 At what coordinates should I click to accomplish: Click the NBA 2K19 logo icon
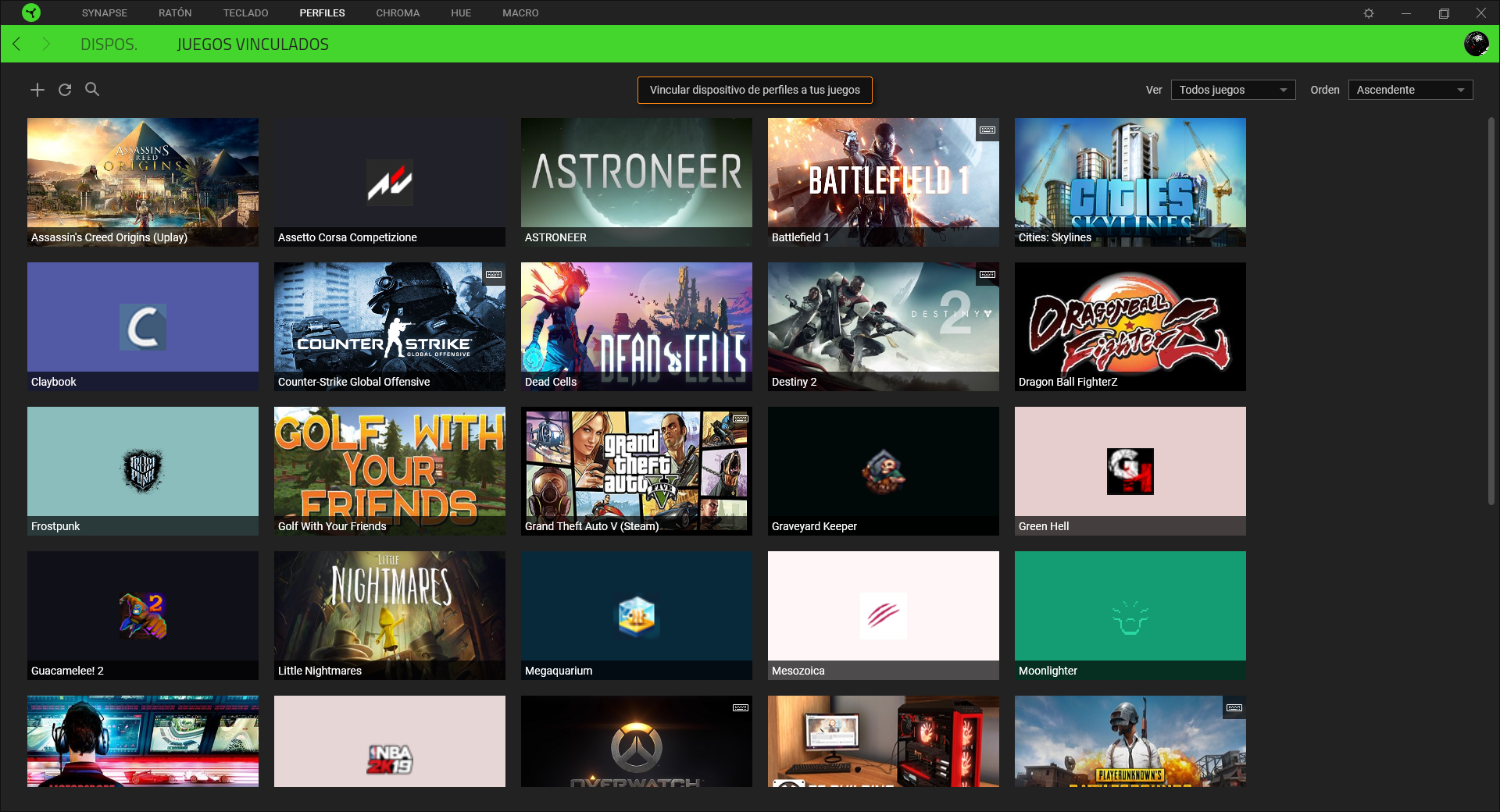(x=390, y=759)
